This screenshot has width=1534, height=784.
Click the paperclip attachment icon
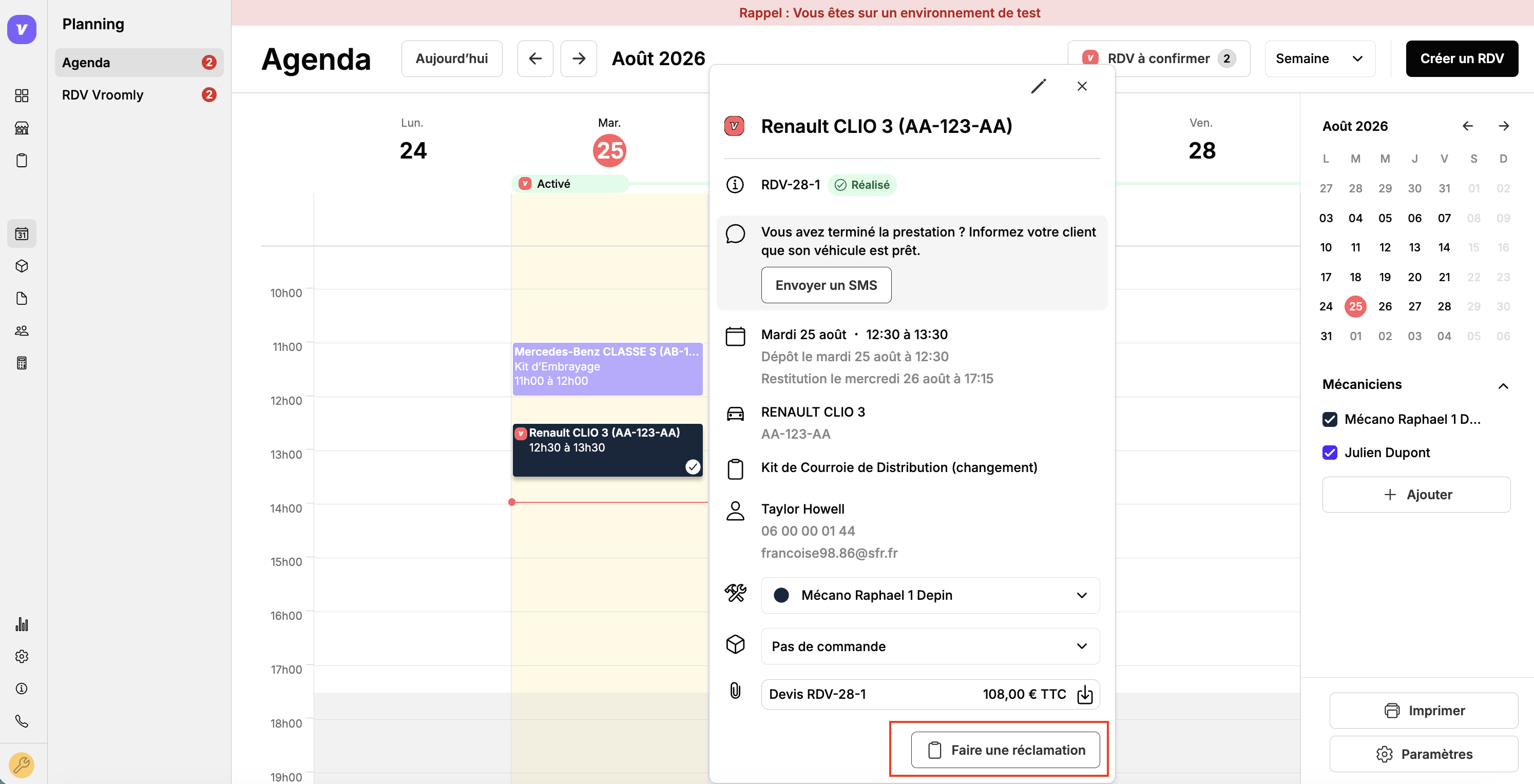point(735,691)
